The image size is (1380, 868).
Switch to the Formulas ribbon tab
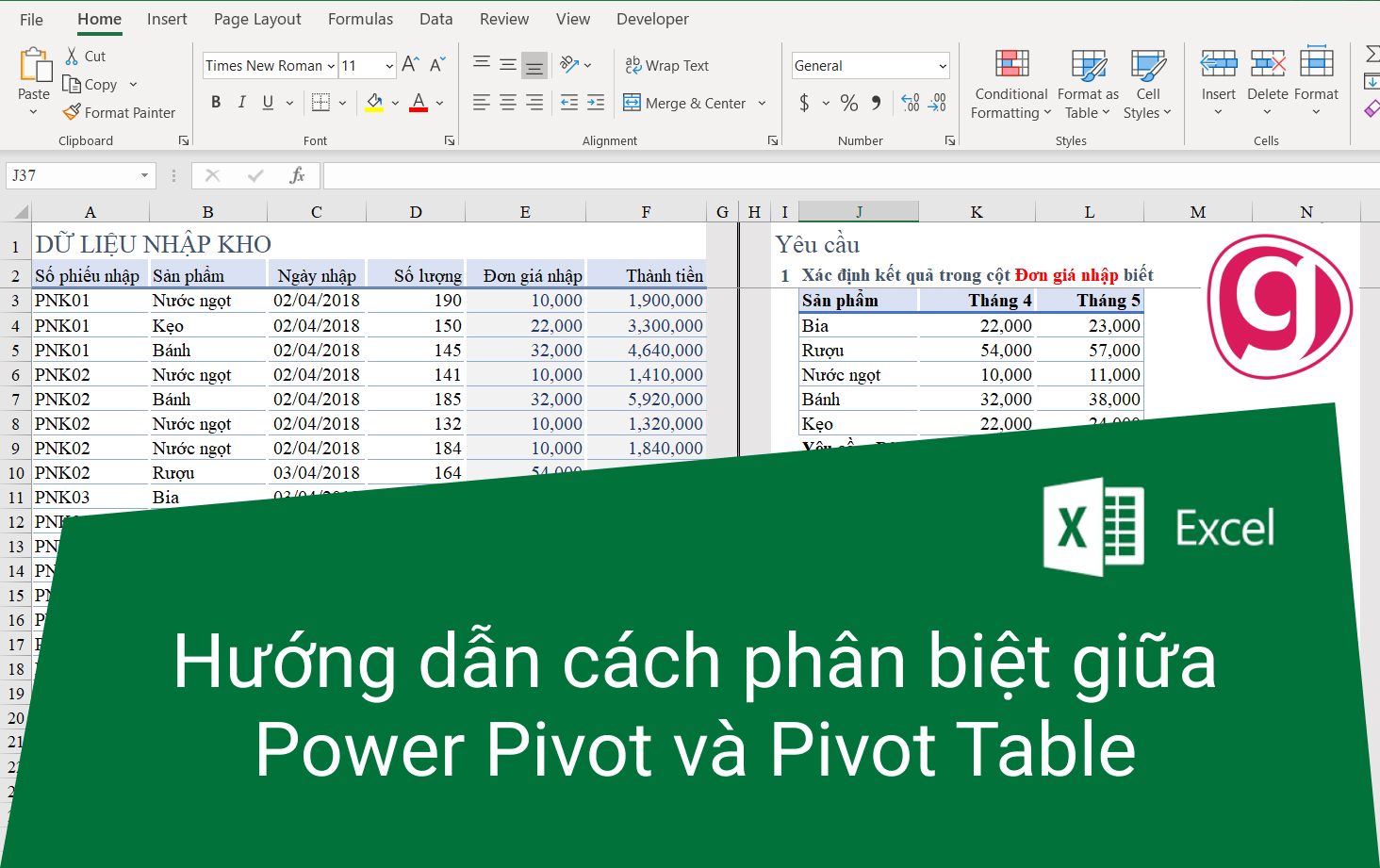(x=360, y=18)
